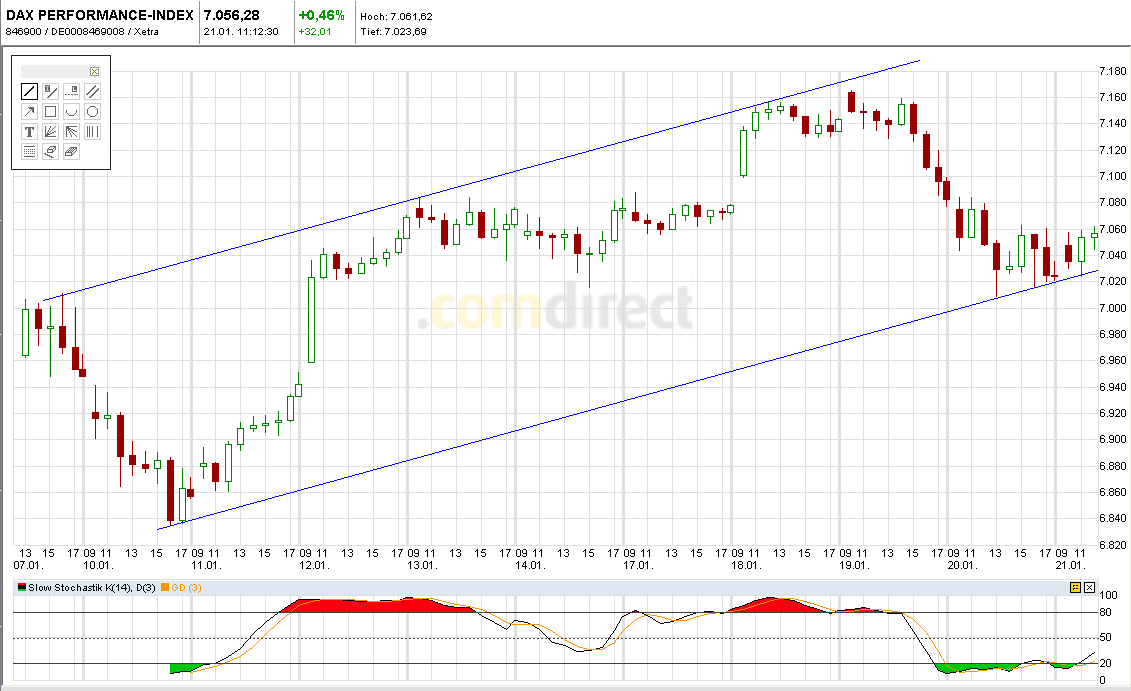The image size is (1131, 691).
Task: Close the drawing tools palette
Action: [94, 71]
